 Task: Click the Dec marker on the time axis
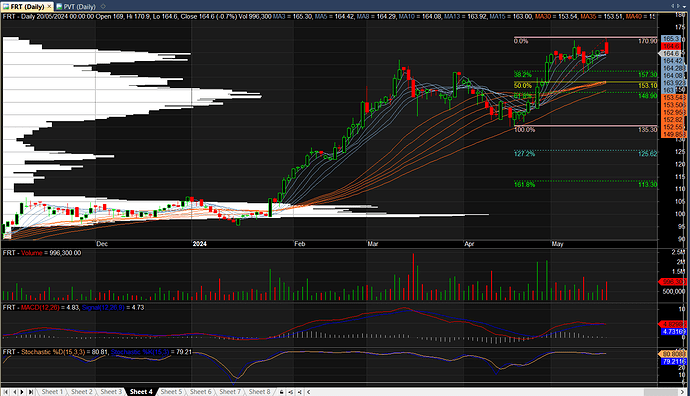click(x=102, y=244)
